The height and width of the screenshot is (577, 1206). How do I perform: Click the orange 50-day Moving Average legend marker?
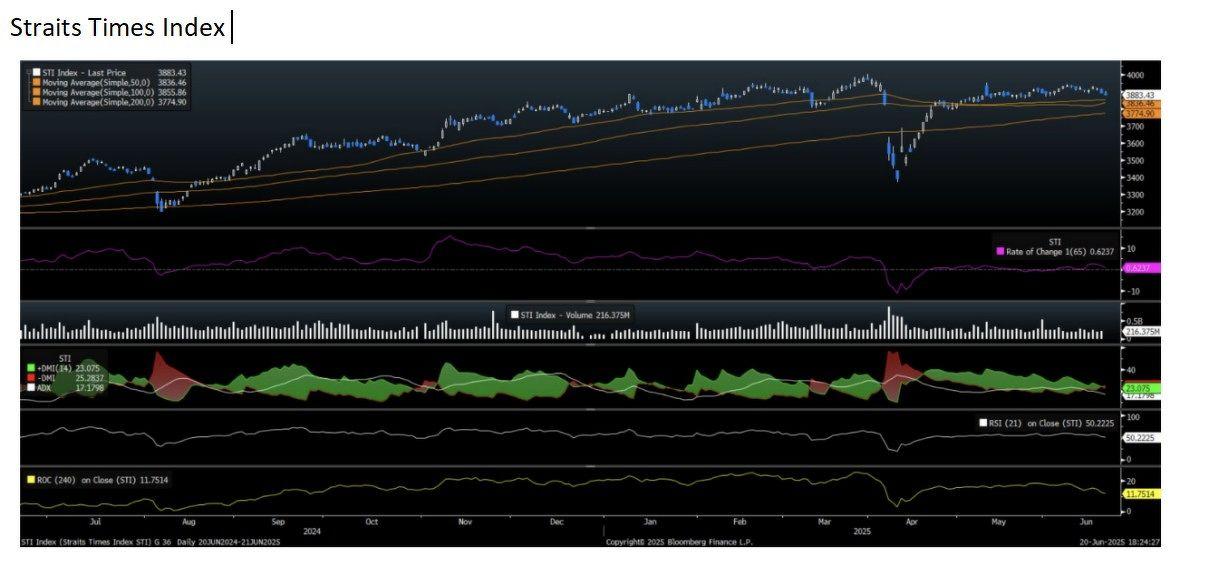36,82
